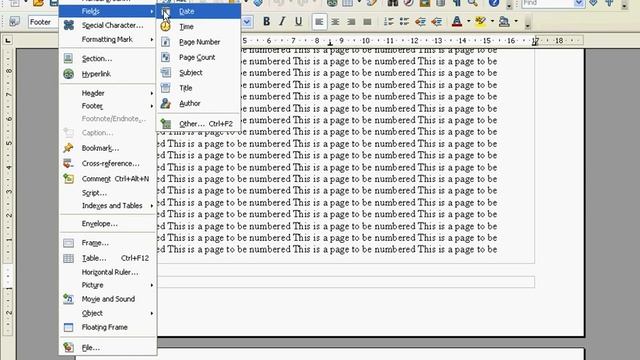Click in the Find toolbar field
This screenshot has height=360, width=640.
point(548,3)
